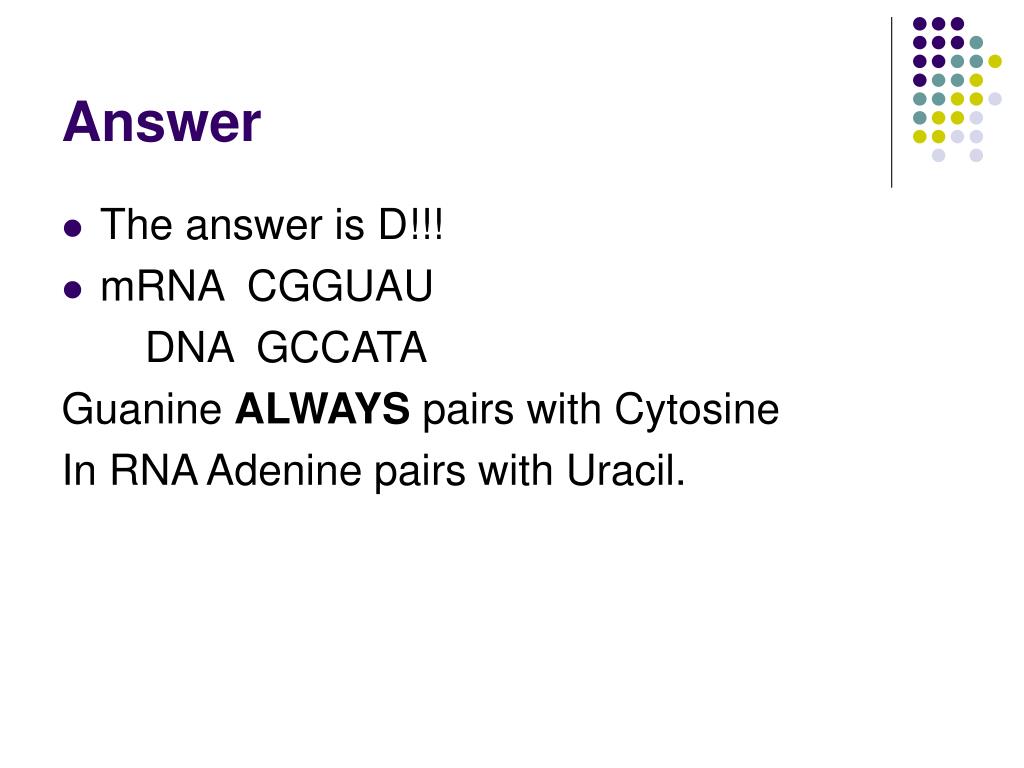This screenshot has height=768, width=1024.
Task: Click the bullet before 'mRNA'
Action: click(x=72, y=289)
